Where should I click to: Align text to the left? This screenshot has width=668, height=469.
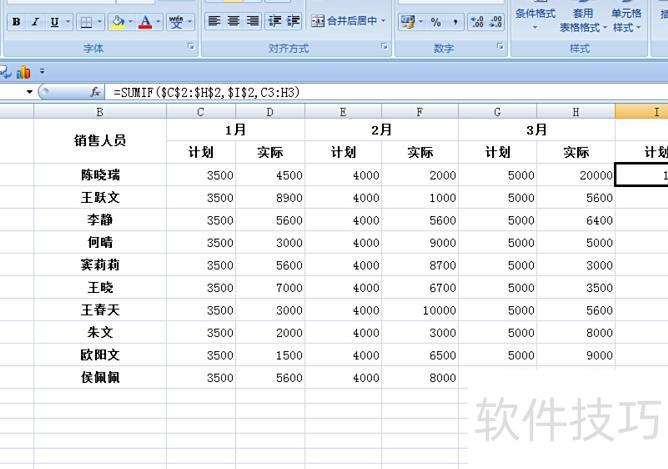pos(214,21)
